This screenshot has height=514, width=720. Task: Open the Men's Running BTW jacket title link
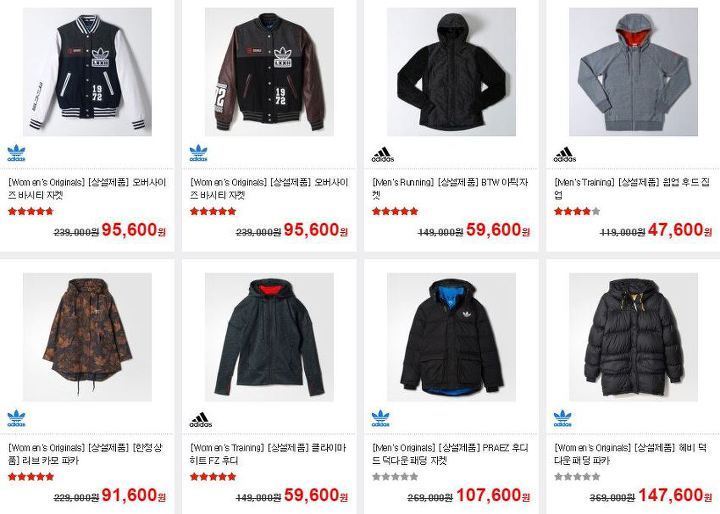[x=450, y=189]
